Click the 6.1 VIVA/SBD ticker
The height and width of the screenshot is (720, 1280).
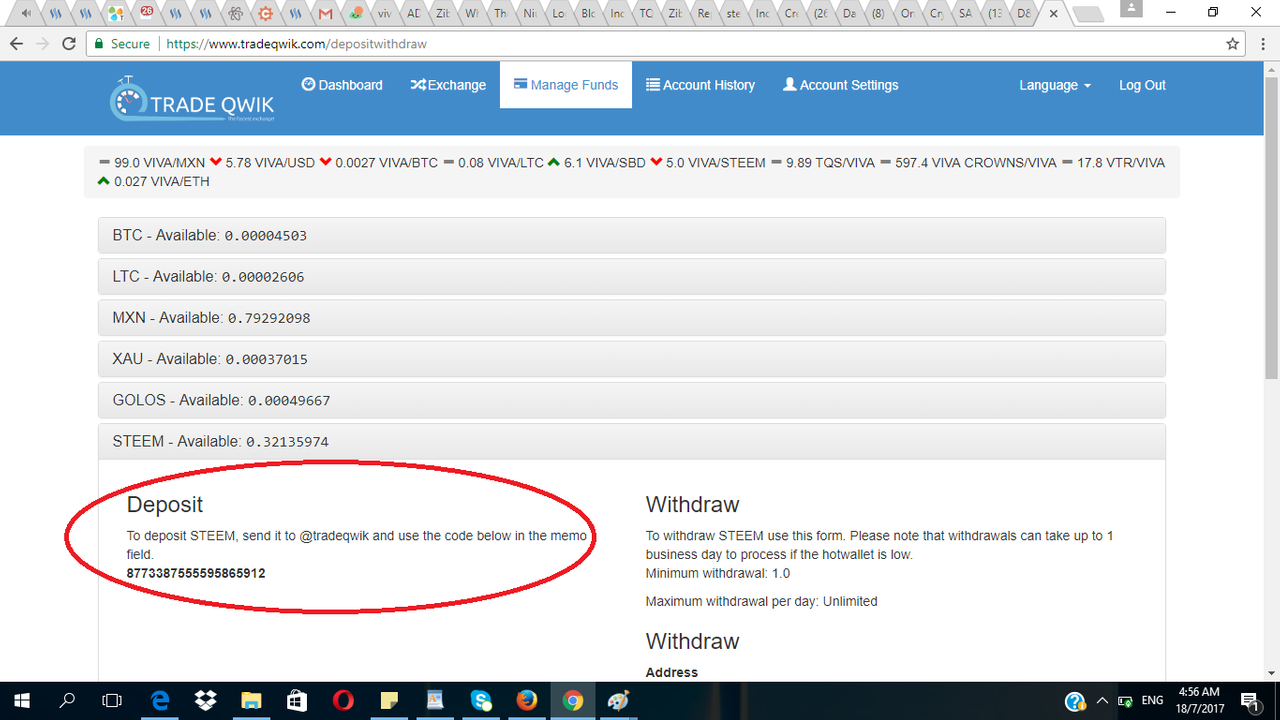click(x=596, y=162)
